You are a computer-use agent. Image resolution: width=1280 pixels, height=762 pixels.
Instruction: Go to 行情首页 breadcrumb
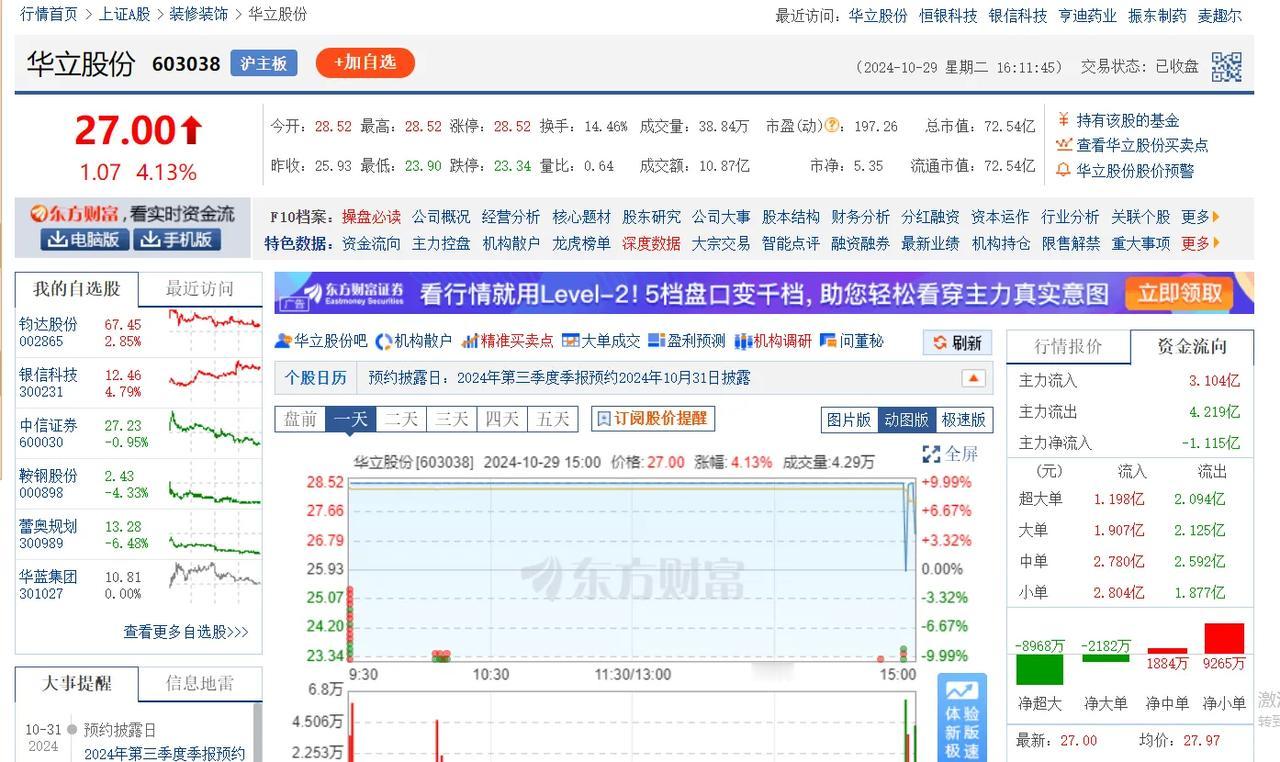point(49,14)
